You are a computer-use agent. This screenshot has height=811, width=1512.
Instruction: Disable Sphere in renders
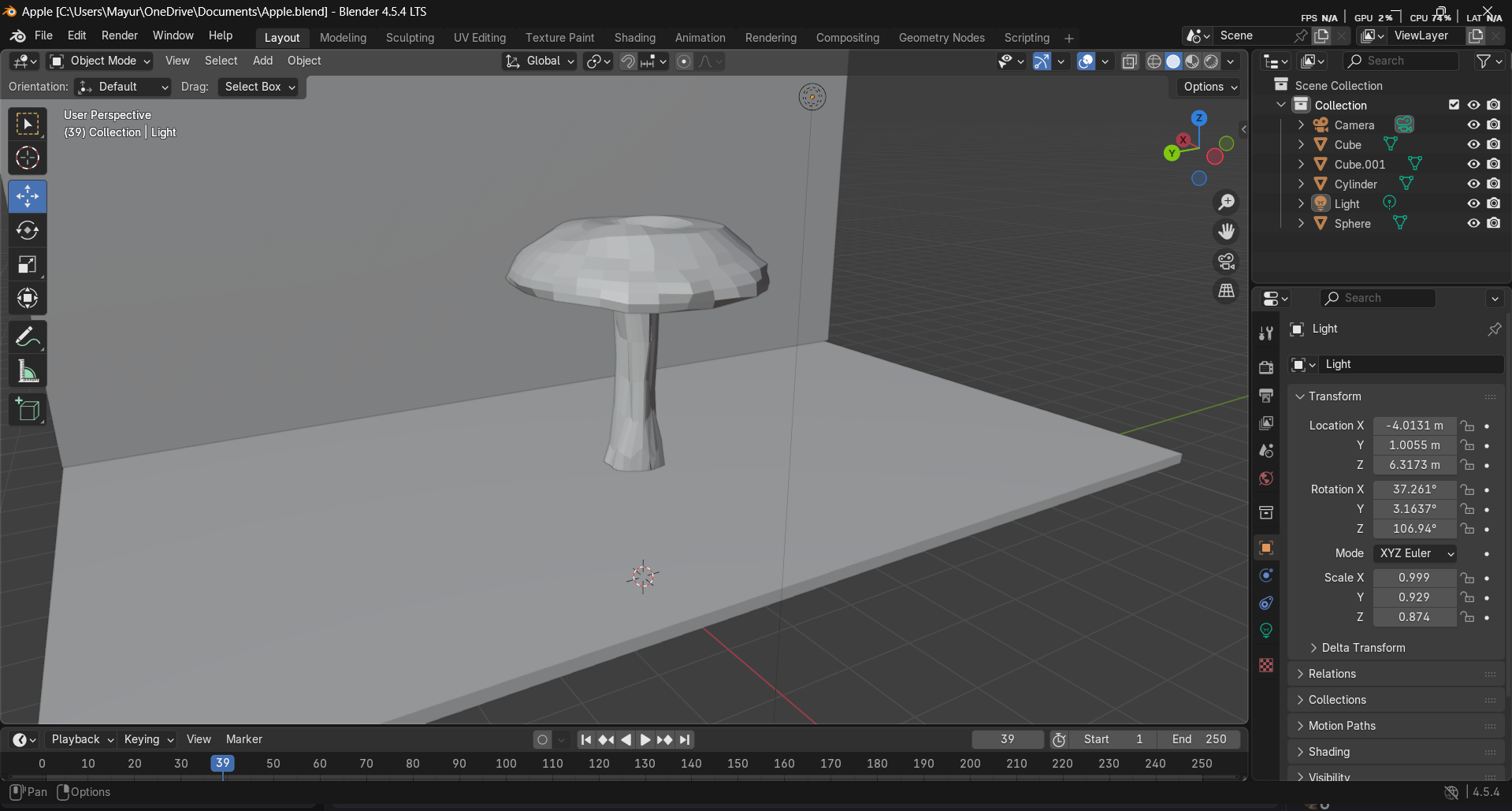1493,223
